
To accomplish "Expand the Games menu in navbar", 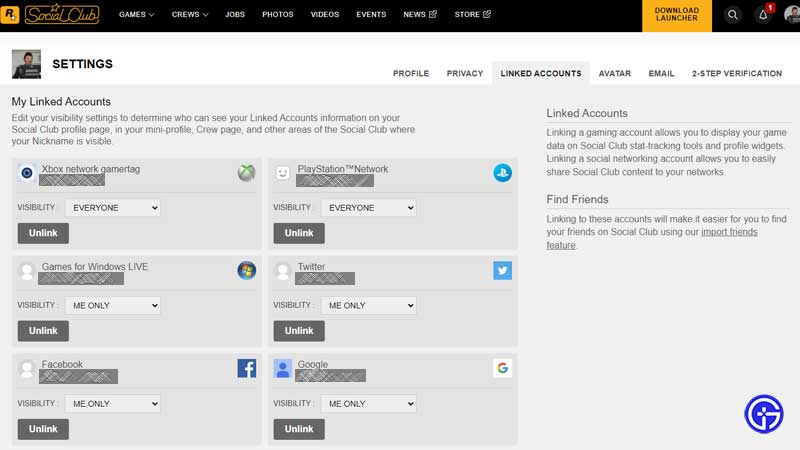I will (x=137, y=15).
